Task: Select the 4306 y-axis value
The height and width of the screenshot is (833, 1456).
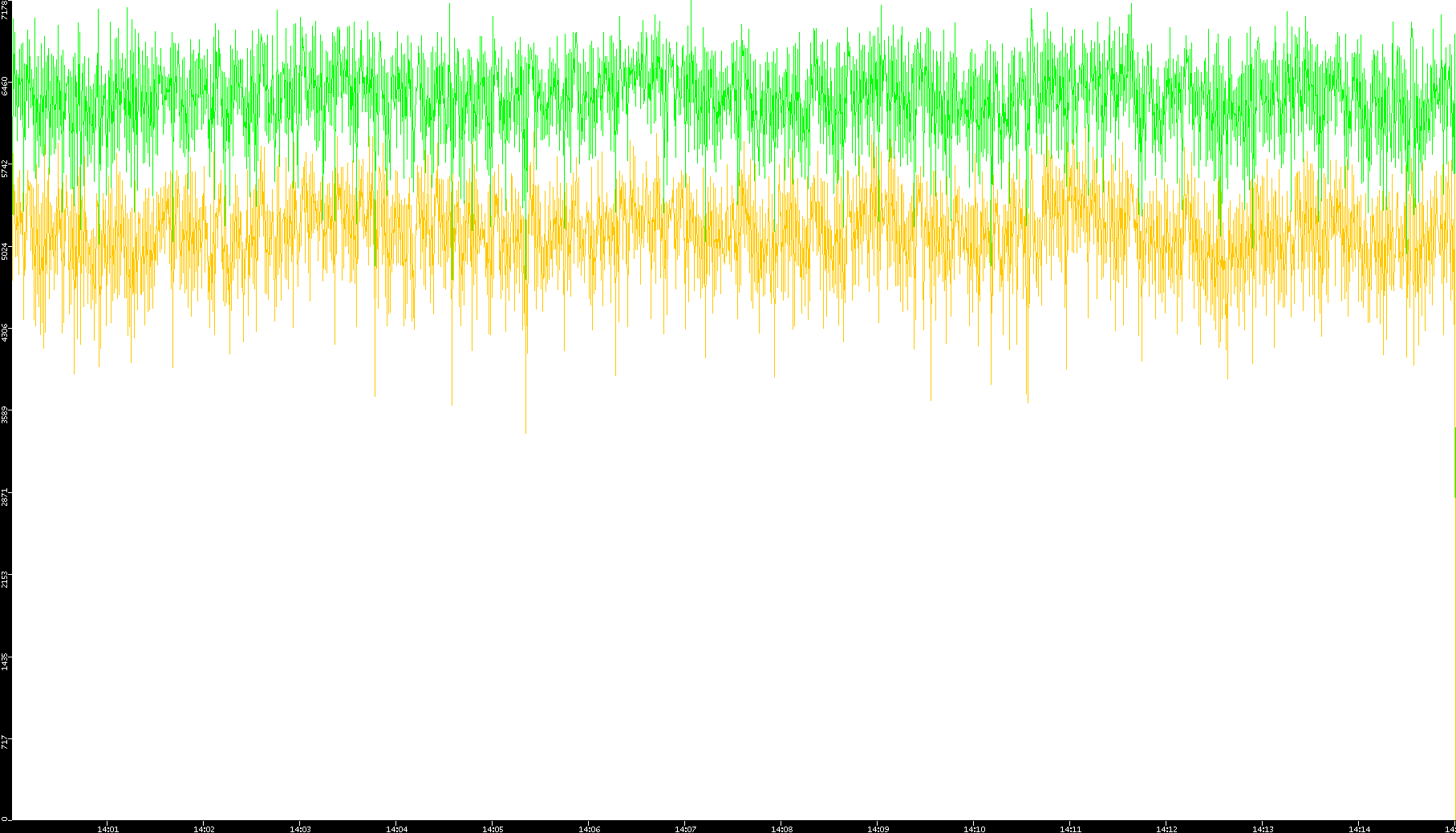Action: pos(5,333)
